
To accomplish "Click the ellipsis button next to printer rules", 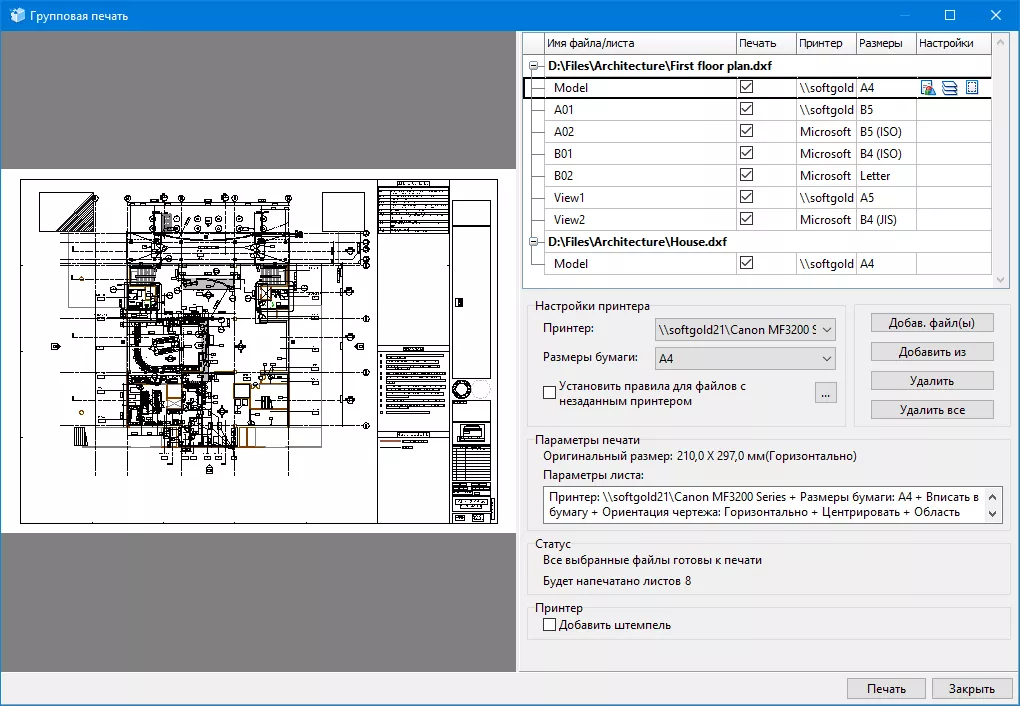I will click(825, 394).
